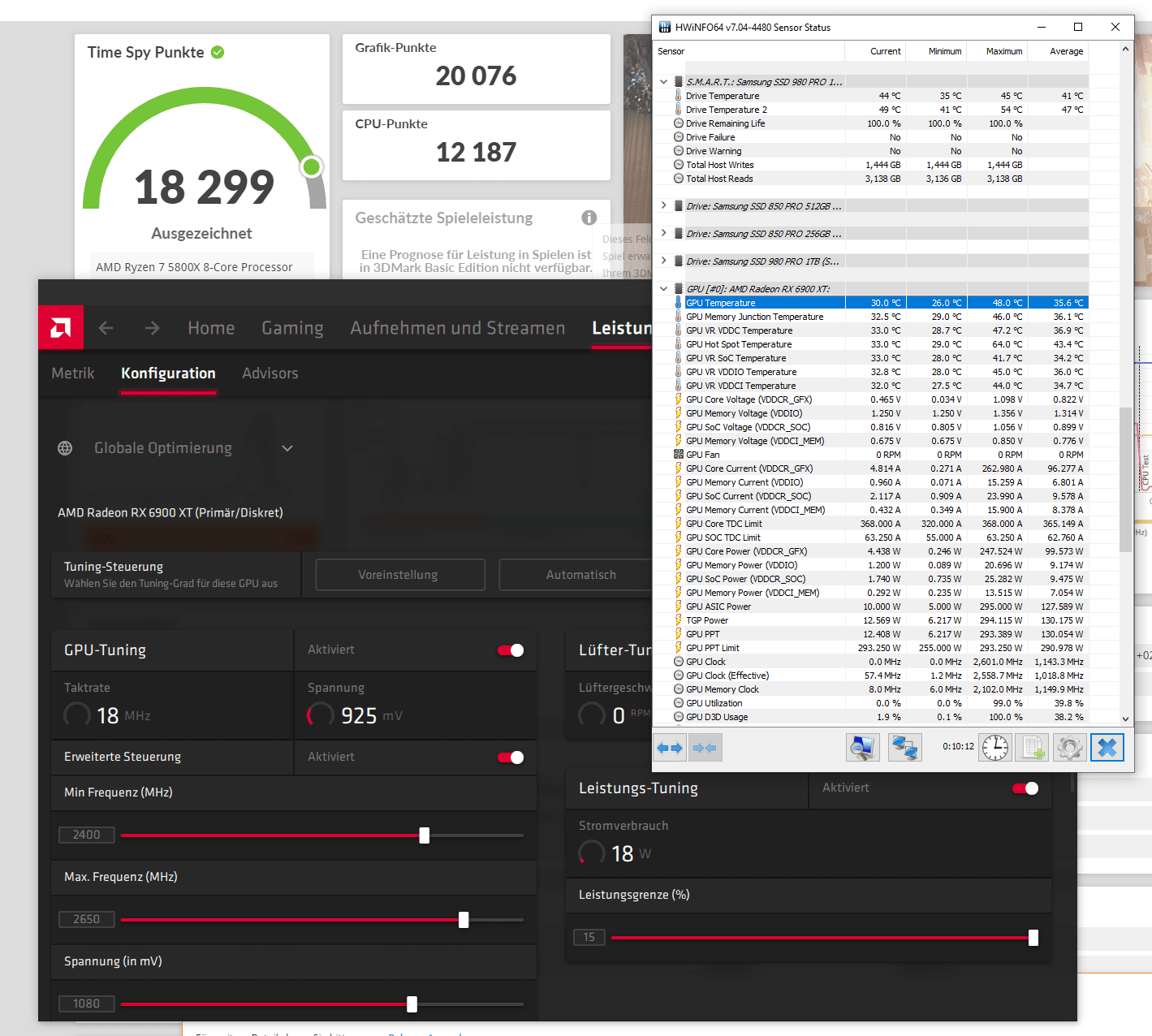Viewport: 1152px width, 1036px height.
Task: Select the Total Host Writes row
Action: (871, 165)
